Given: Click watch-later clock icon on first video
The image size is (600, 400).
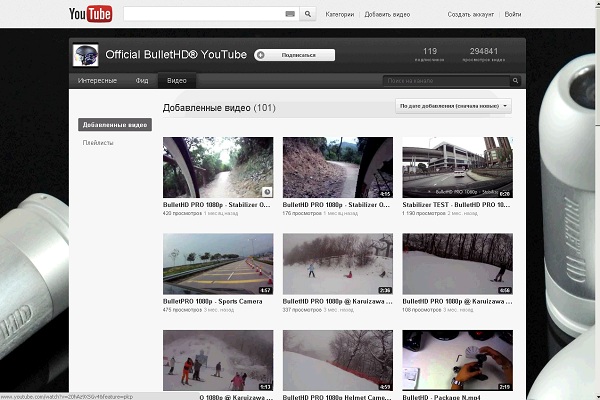Looking at the screenshot, I should pyautogui.click(x=267, y=192).
